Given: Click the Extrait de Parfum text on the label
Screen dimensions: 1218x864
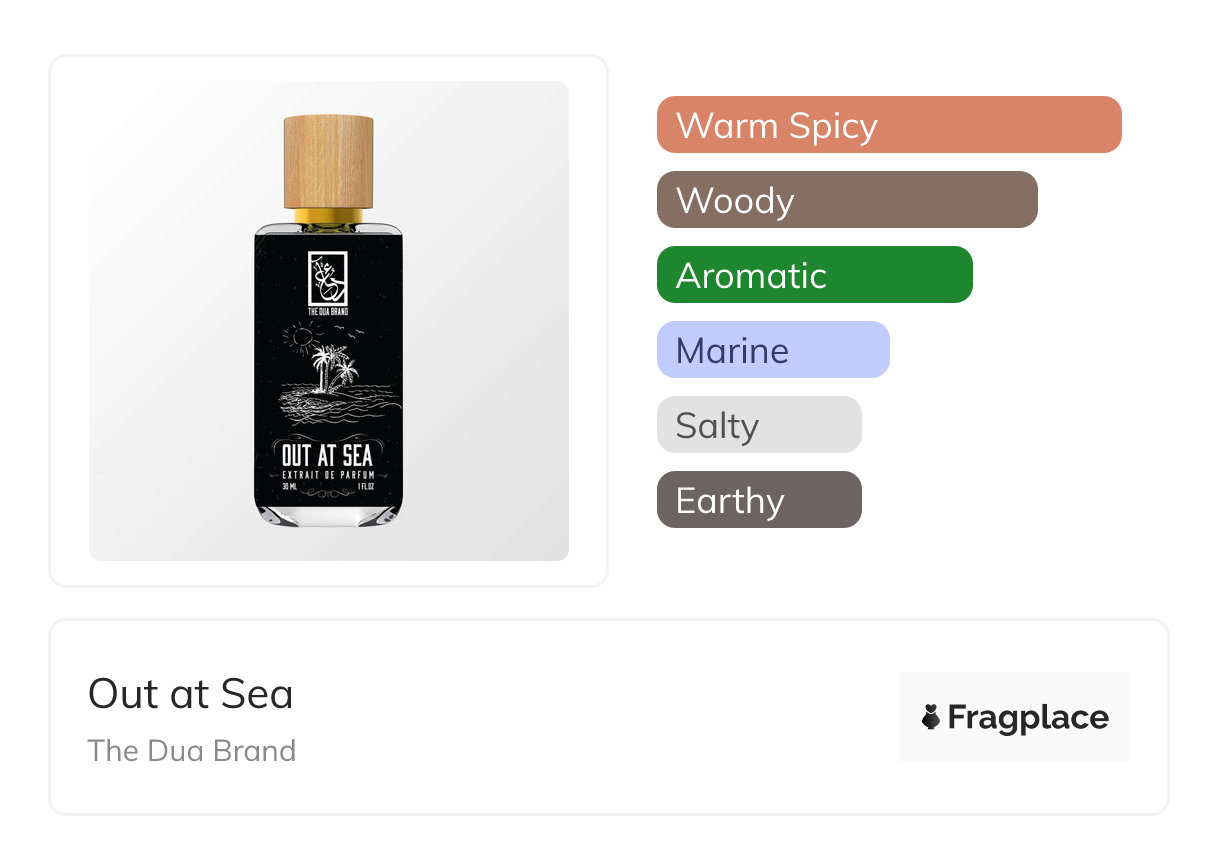Looking at the screenshot, I should coord(327,473).
